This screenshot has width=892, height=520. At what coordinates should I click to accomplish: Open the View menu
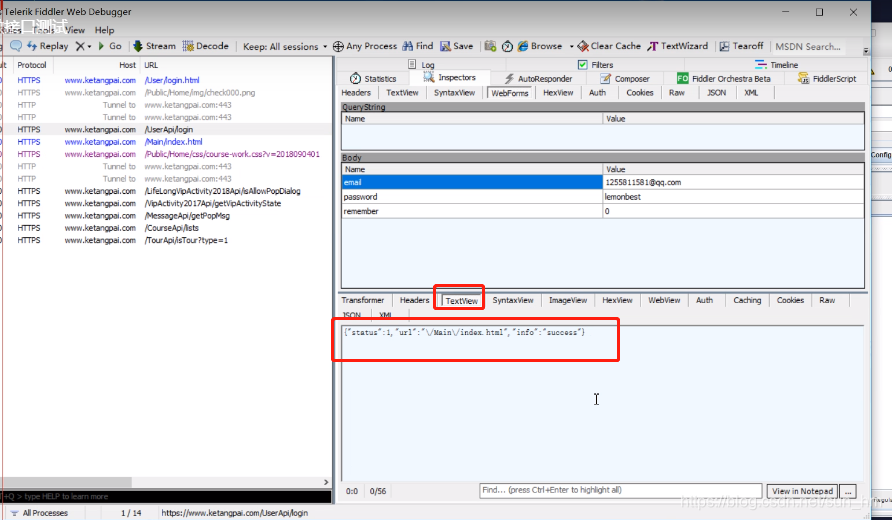click(x=75, y=30)
